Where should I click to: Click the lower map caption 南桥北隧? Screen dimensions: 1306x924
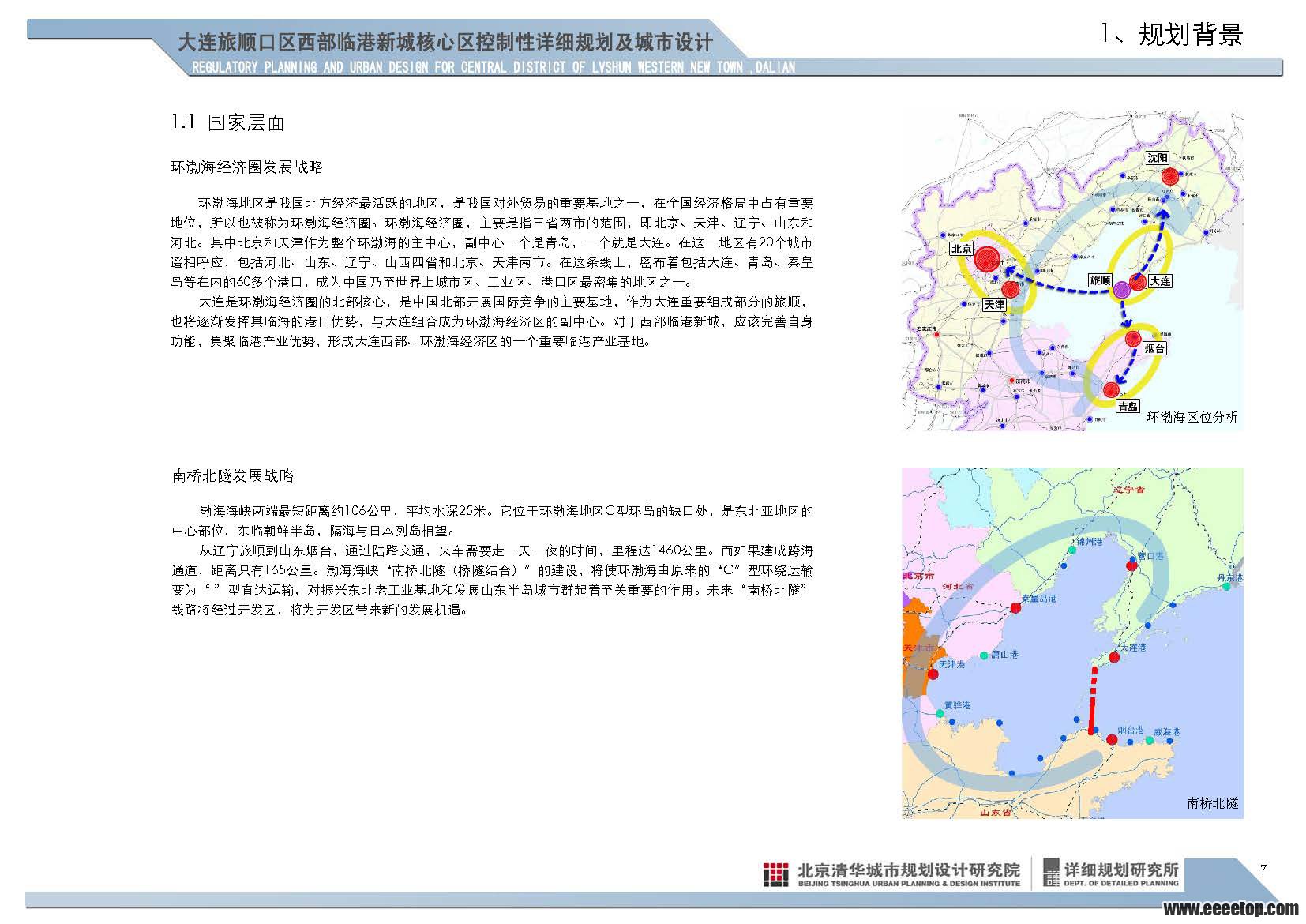click(1213, 803)
